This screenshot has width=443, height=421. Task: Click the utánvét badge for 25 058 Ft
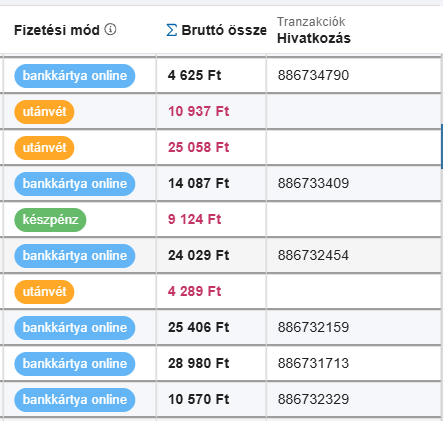(x=44, y=148)
